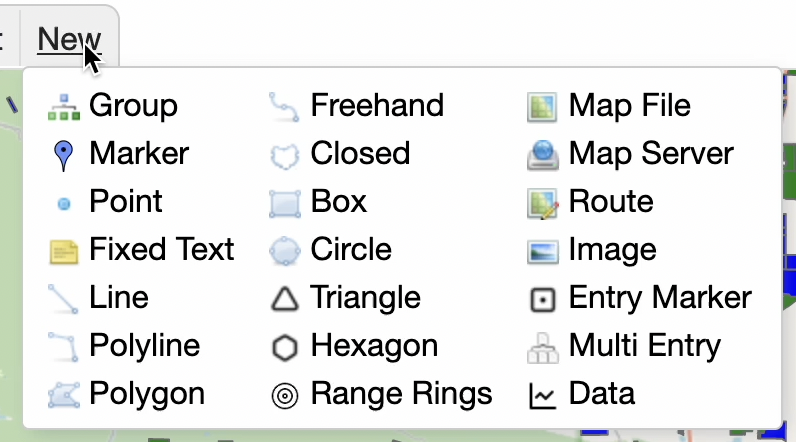The width and height of the screenshot is (796, 442).
Task: Click the Group icon
Action: pos(63,106)
